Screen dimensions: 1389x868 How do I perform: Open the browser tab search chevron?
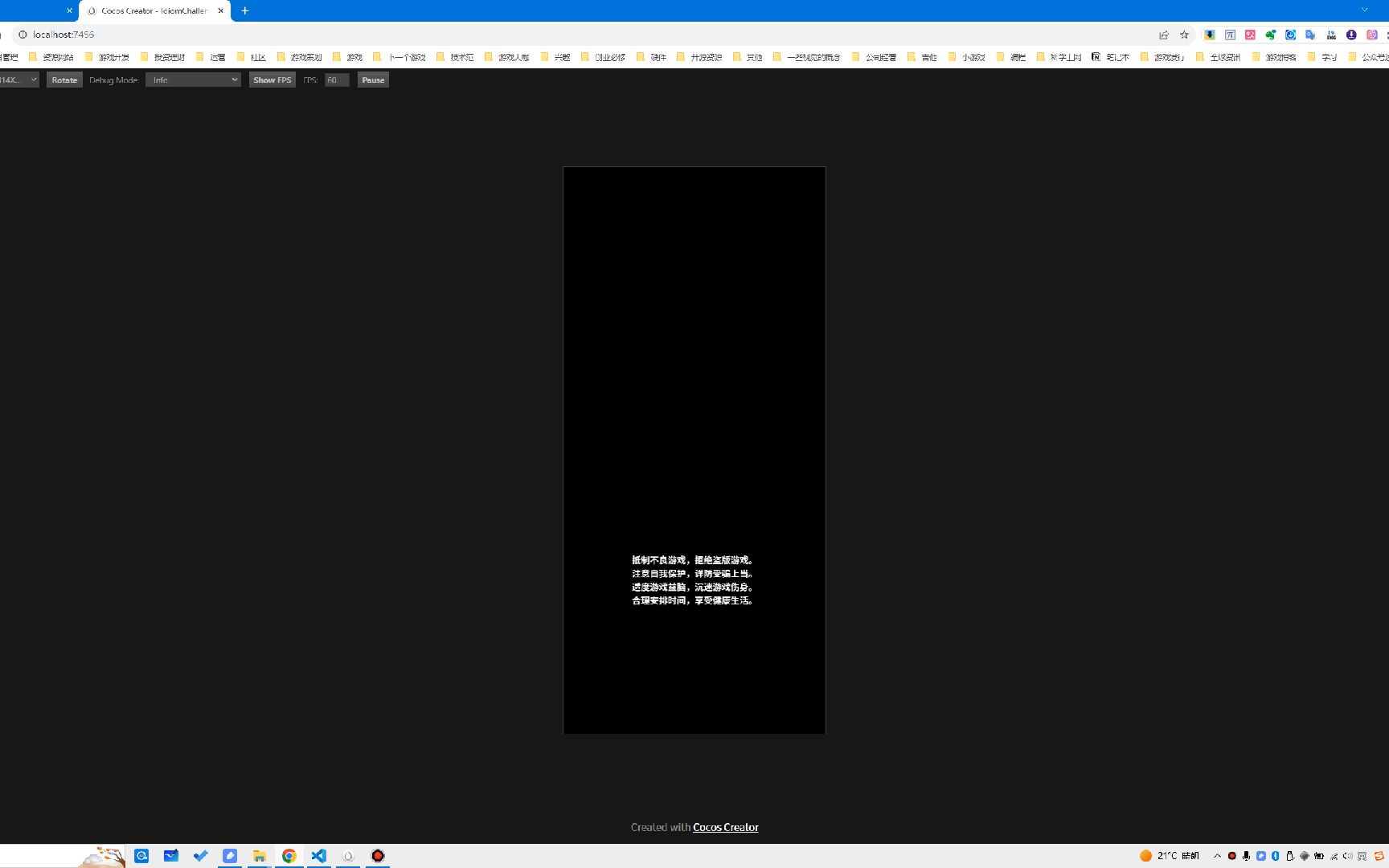[1364, 10]
